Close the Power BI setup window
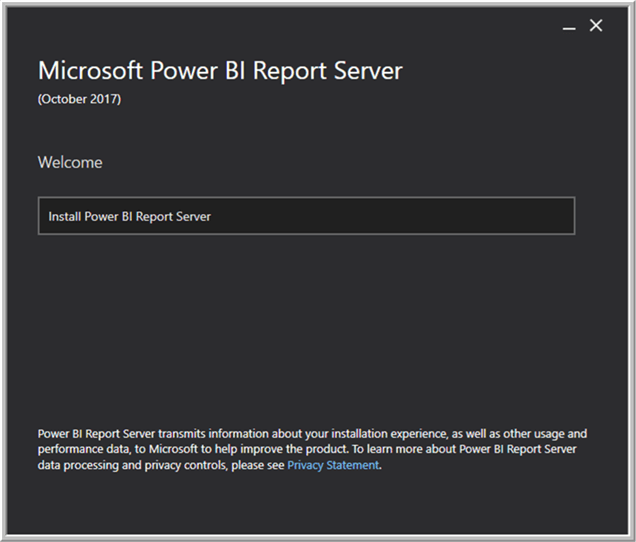This screenshot has height=542, width=636. [596, 26]
